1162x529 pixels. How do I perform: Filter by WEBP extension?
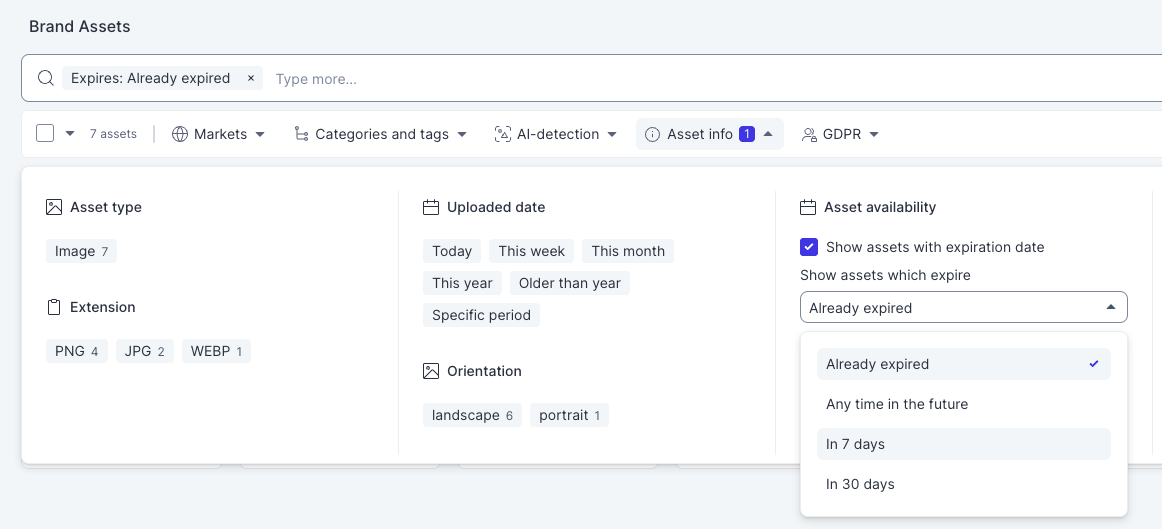[x=216, y=351]
